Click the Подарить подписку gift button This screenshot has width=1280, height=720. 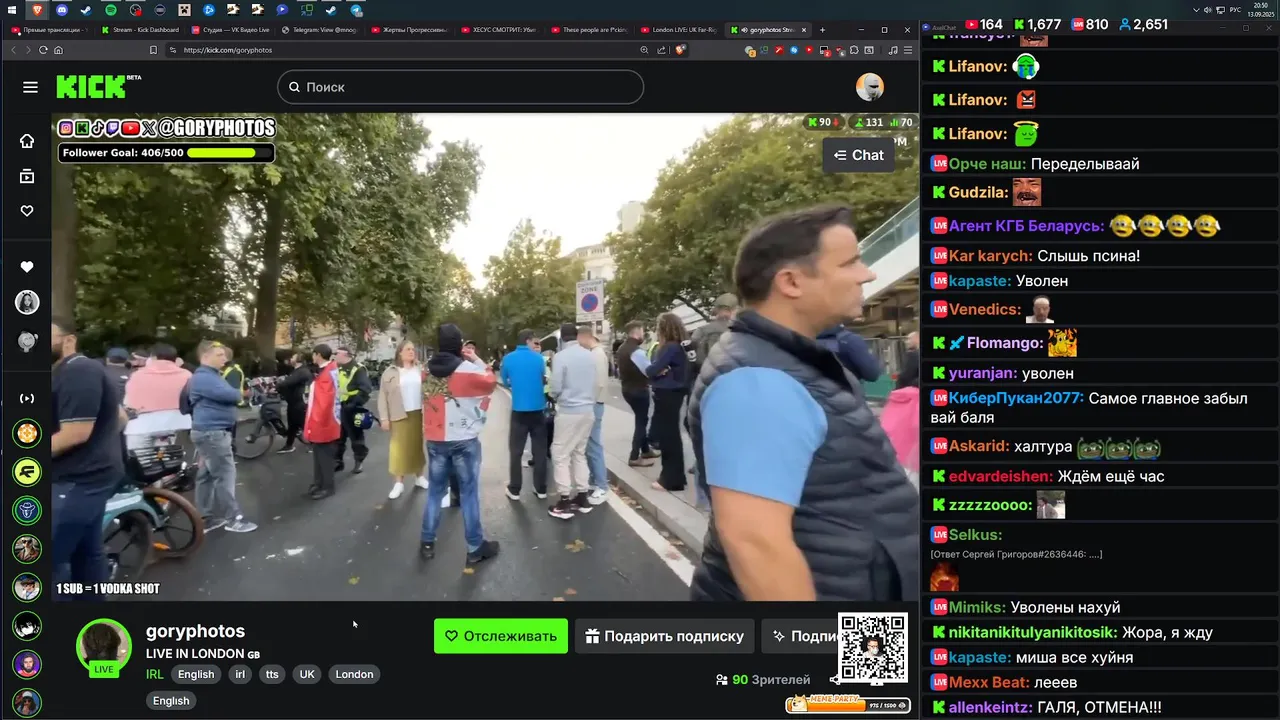tap(665, 636)
